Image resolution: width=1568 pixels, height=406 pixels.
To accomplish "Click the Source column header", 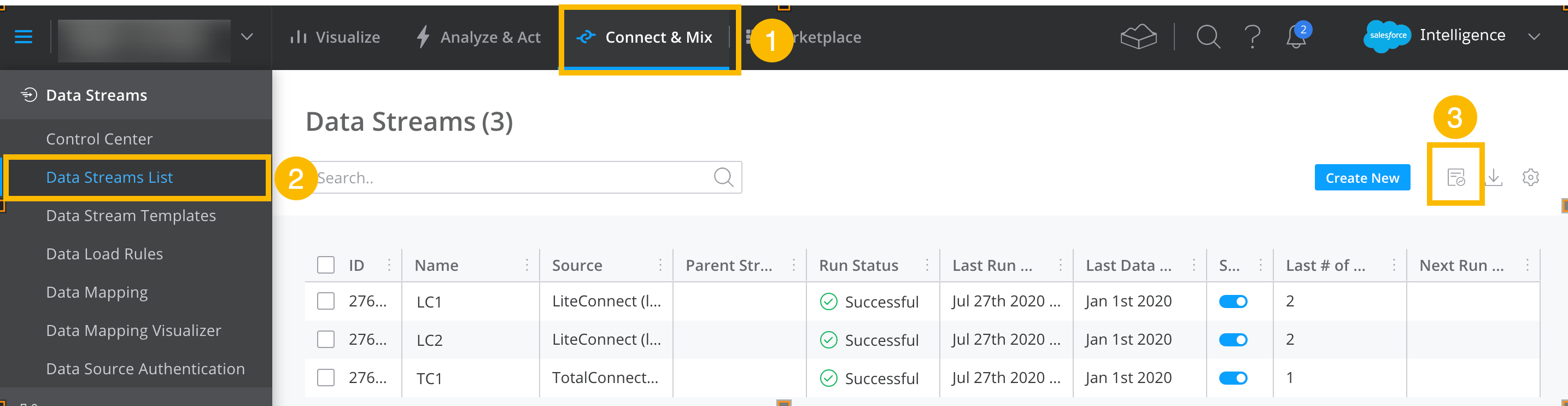I will point(577,266).
